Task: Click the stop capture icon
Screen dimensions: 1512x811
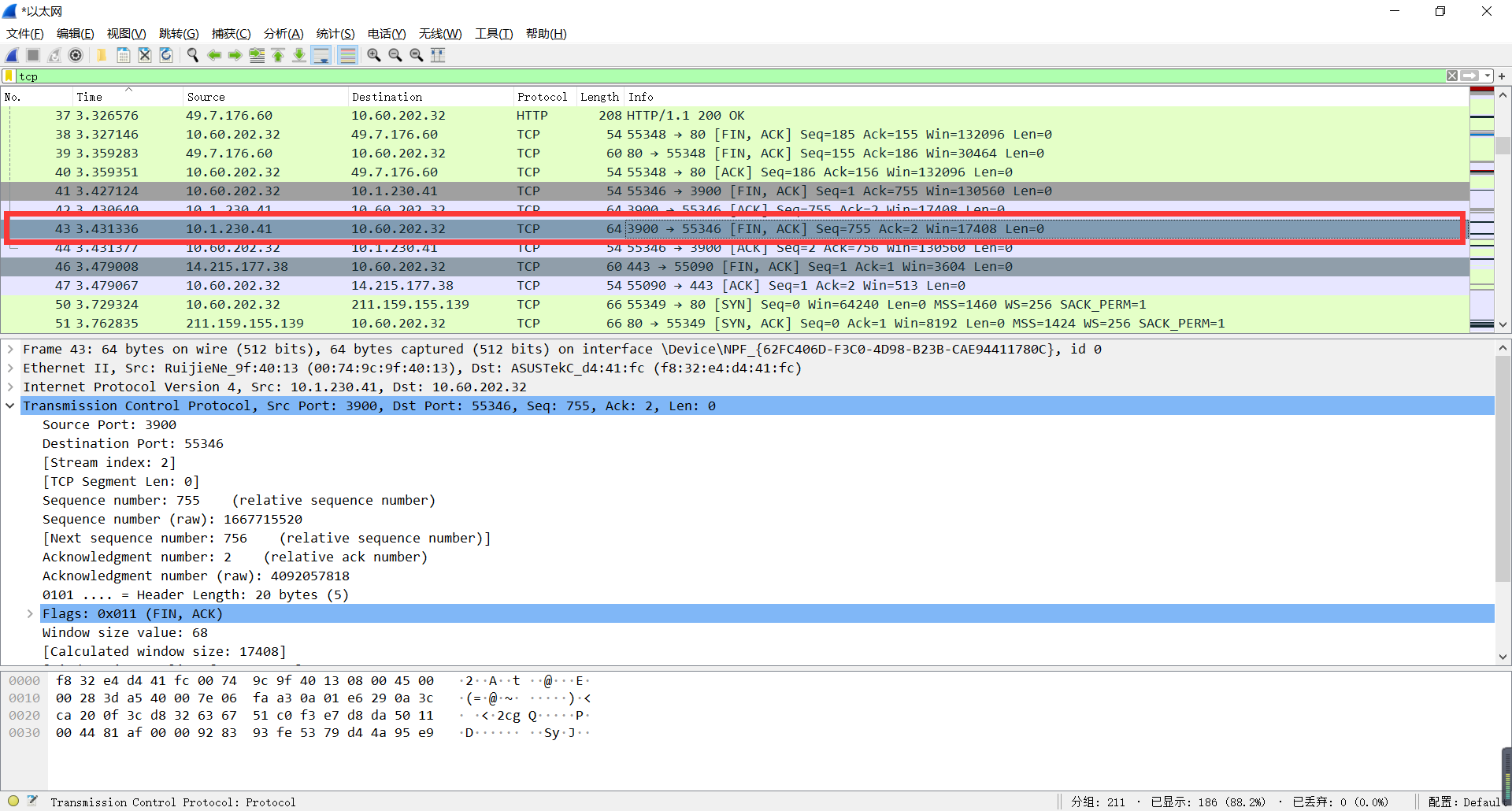Action: [x=32, y=55]
